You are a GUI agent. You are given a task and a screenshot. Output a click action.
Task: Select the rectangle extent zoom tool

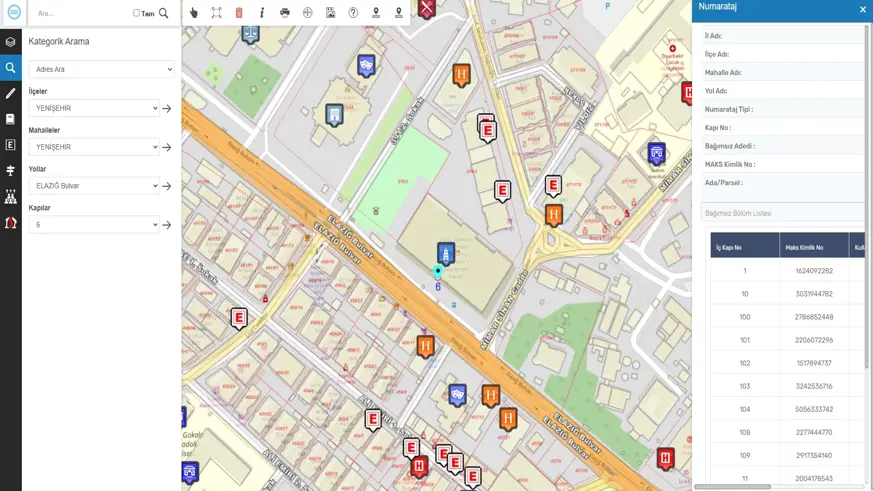pyautogui.click(x=216, y=13)
